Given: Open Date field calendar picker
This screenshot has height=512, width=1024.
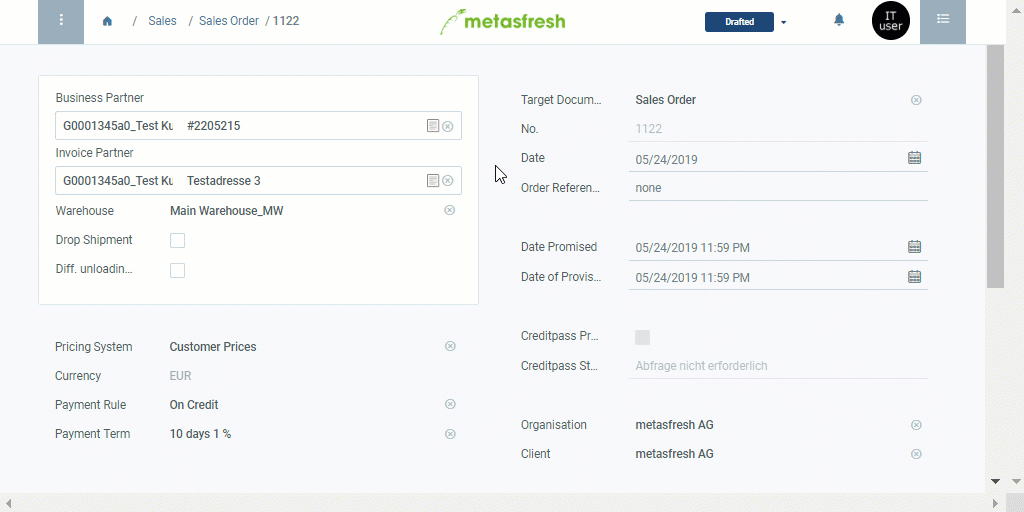Looking at the screenshot, I should [914, 158].
